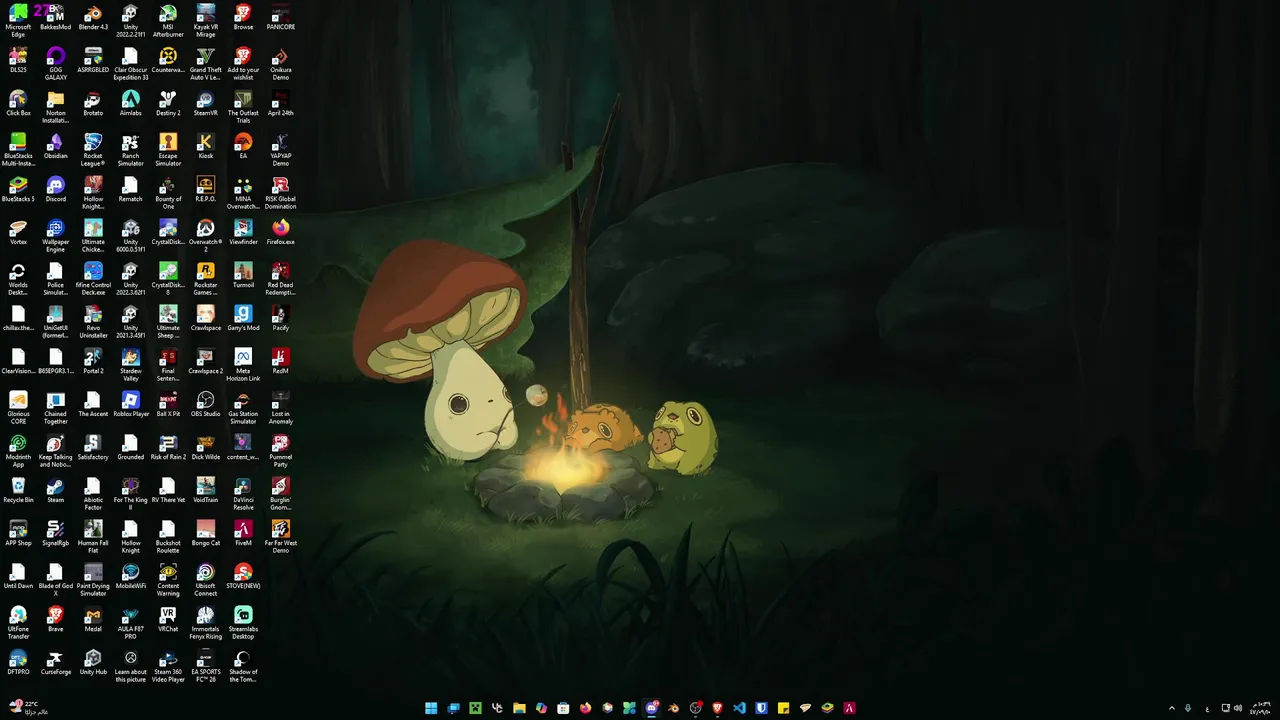Viewport: 1280px width, 720px height.
Task: Select the Rockstar Games launcher icon
Action: [x=205, y=278]
